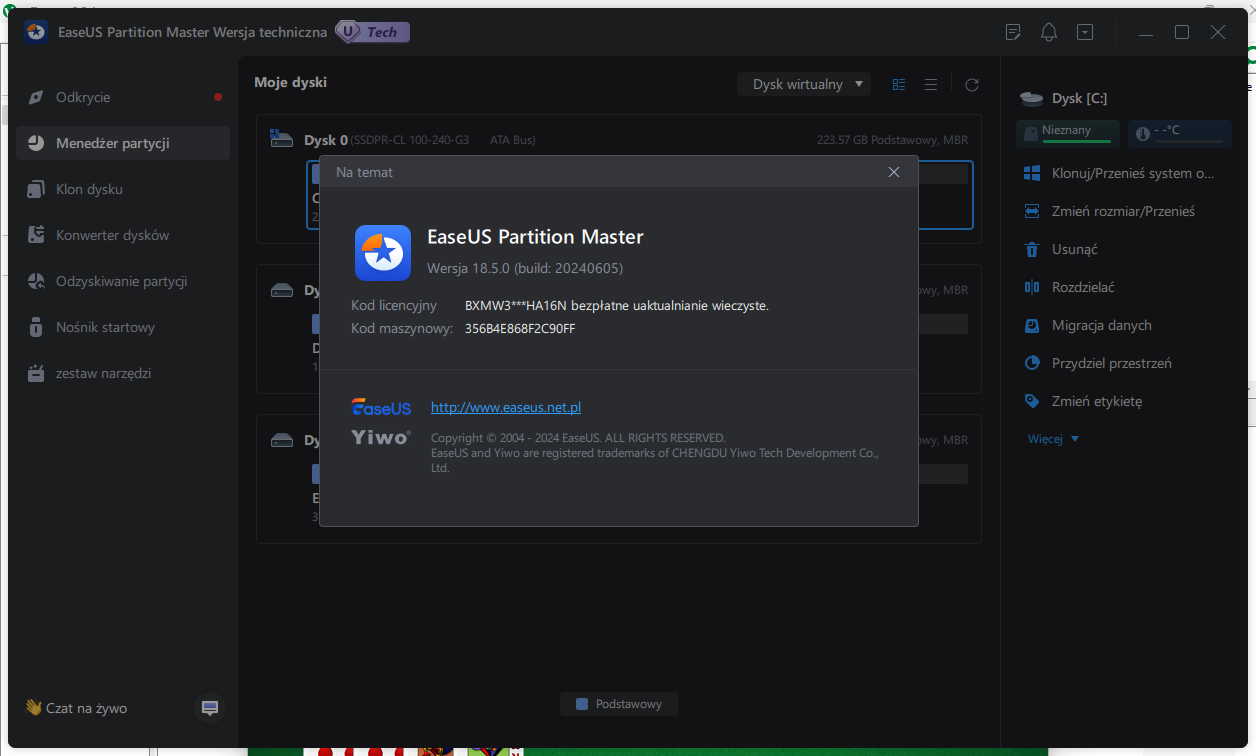Click the Dysk 0 drive icon
Screen dimensions: 1256x756
[282, 139]
